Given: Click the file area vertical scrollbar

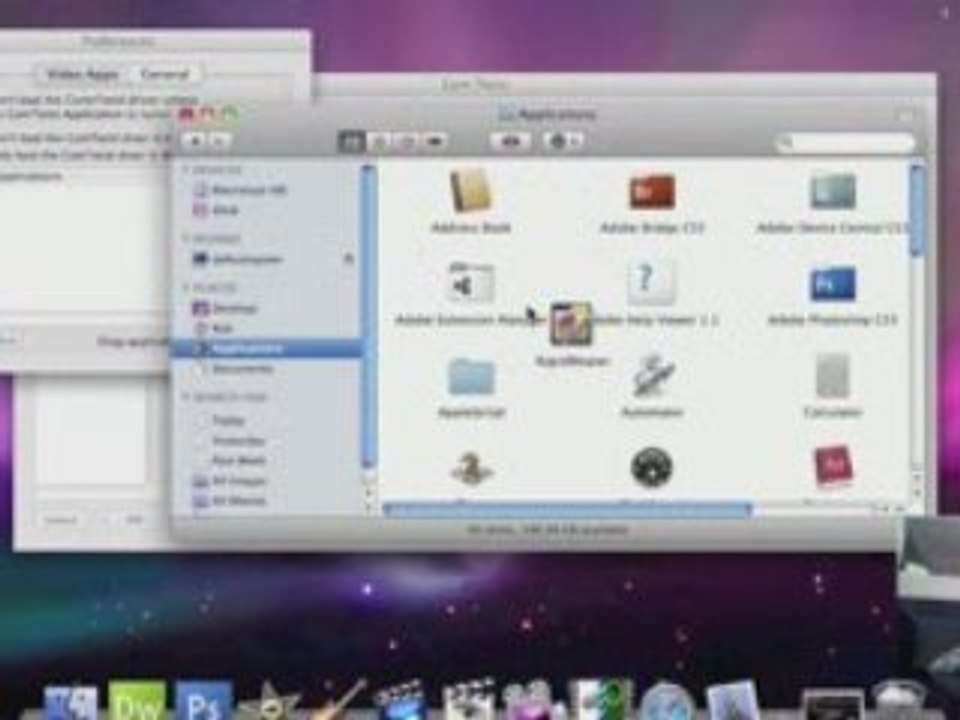Looking at the screenshot, I should tap(917, 210).
